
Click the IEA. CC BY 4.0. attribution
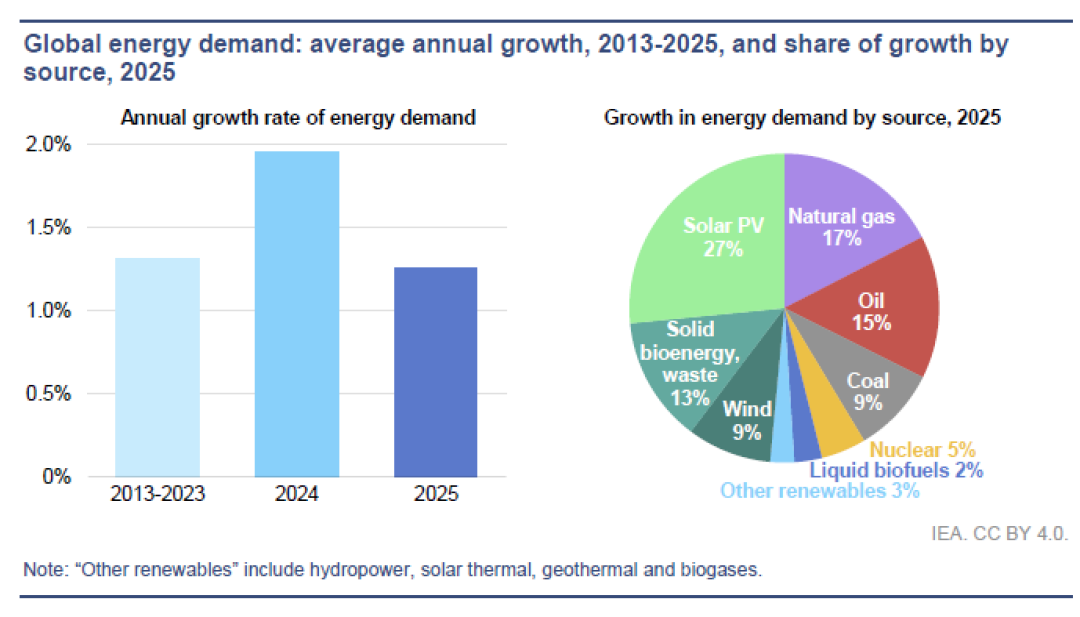999,534
